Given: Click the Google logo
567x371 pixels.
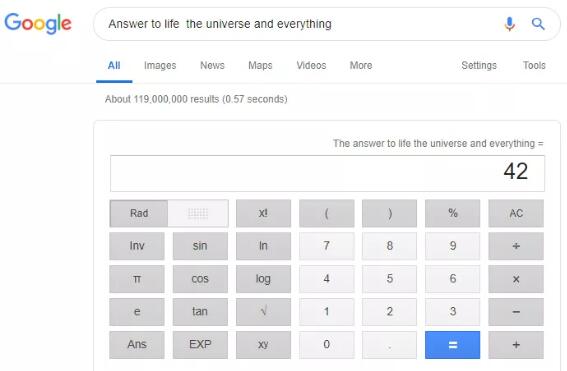Looking at the screenshot, I should pos(38,24).
